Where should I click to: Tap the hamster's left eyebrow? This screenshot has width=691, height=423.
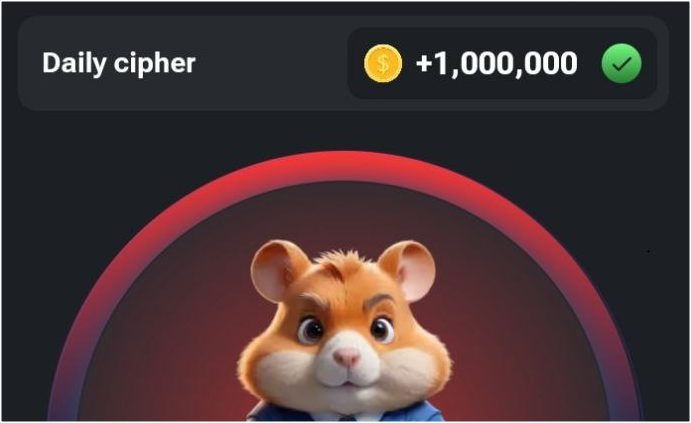(x=314, y=301)
